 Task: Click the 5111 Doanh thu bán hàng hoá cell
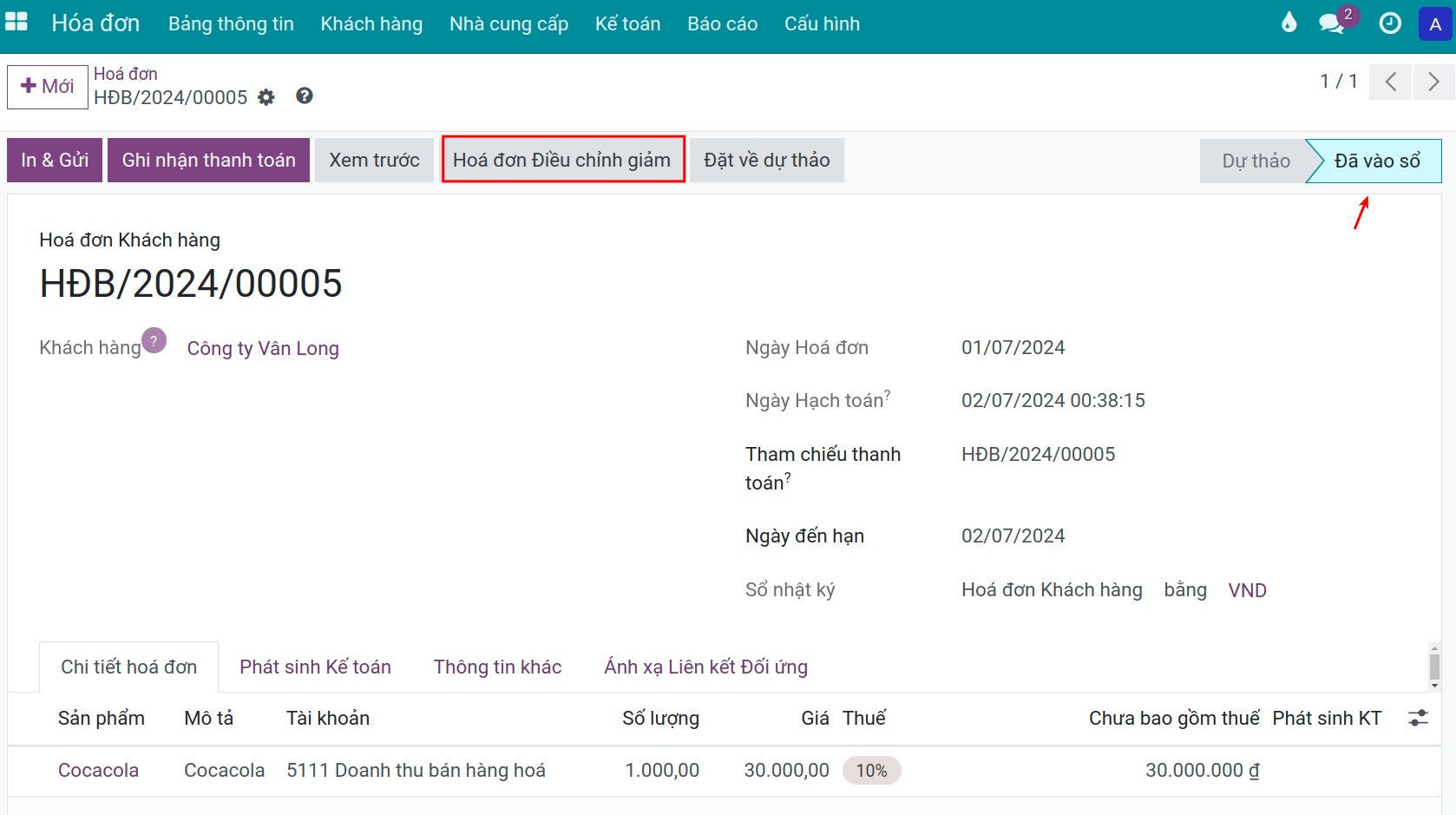tap(416, 770)
